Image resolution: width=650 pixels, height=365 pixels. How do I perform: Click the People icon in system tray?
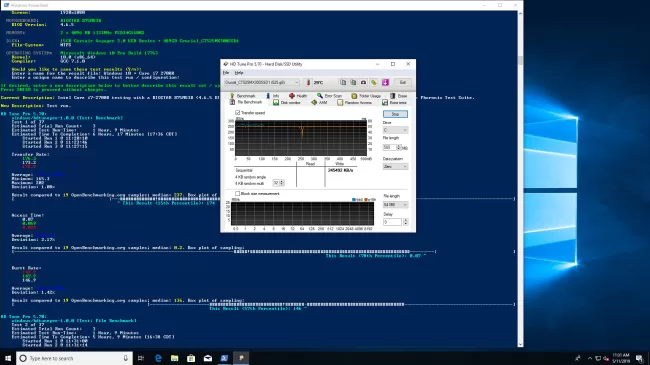point(578,358)
